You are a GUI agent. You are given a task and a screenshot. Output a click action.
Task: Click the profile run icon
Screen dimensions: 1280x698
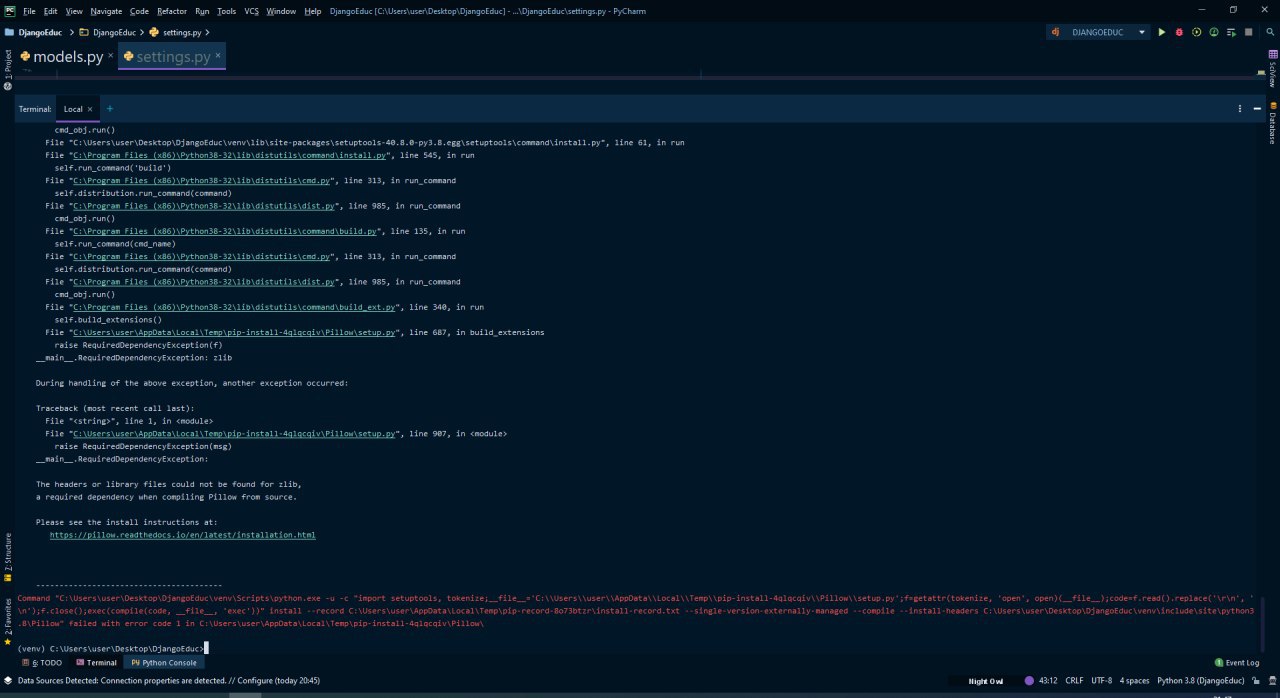click(x=1214, y=32)
